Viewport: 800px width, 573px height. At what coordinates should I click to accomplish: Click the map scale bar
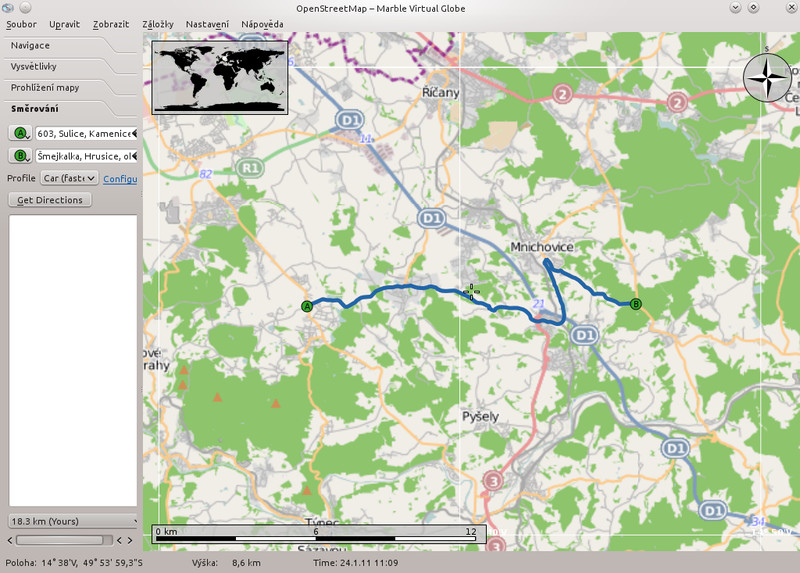pos(319,534)
